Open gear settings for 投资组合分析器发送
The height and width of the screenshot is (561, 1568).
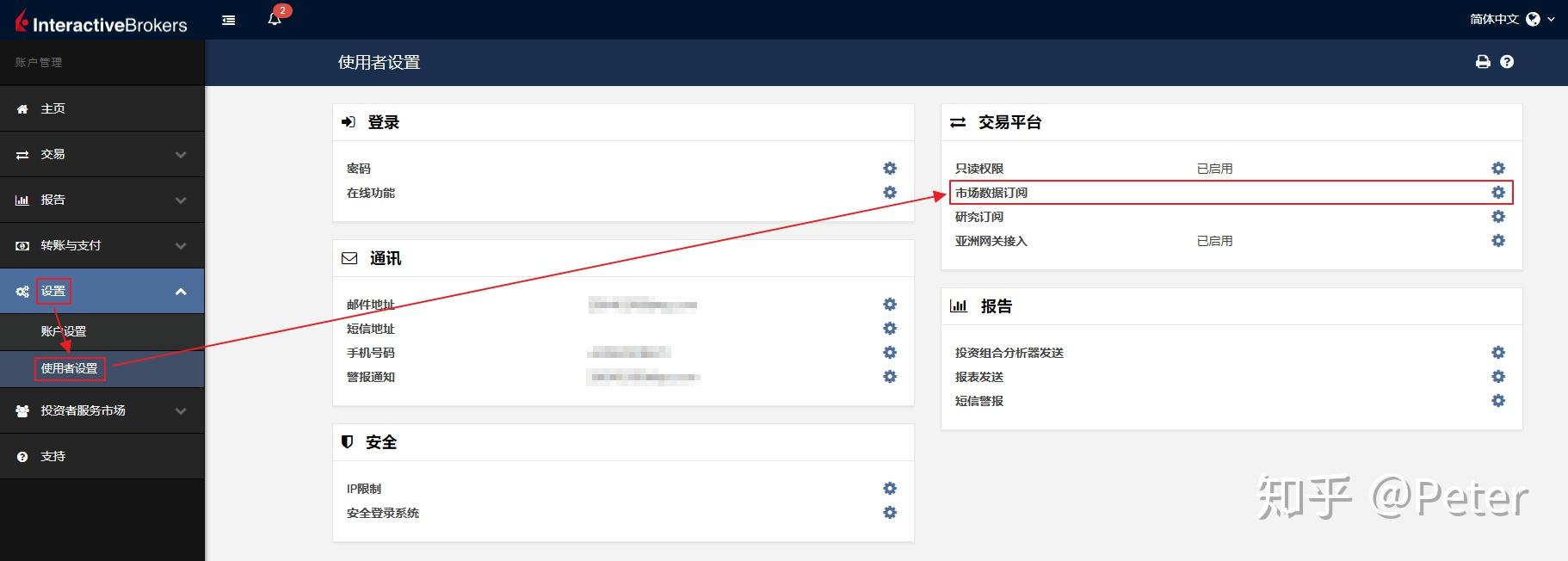[1498, 353]
